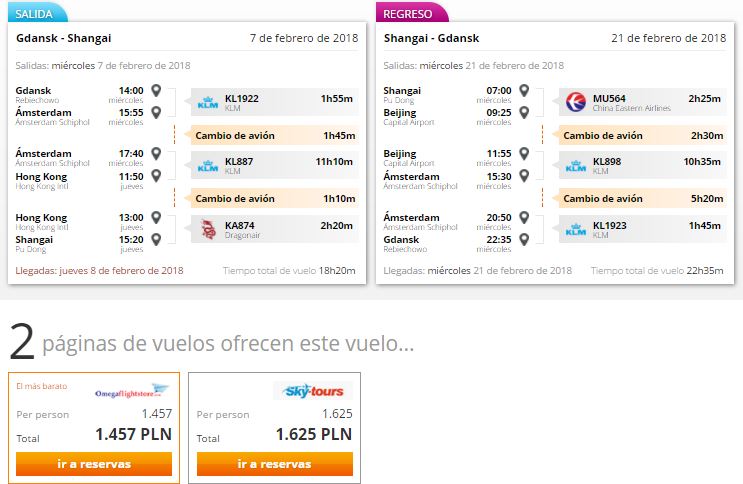Click the map pin beside Shangai 15:20 arrival
This screenshot has width=743, height=484.
point(156,239)
